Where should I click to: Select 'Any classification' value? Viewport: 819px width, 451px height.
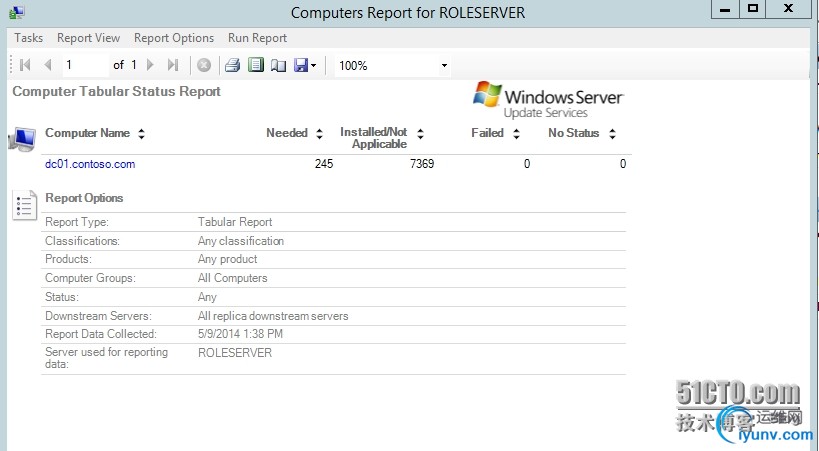[x=241, y=241]
